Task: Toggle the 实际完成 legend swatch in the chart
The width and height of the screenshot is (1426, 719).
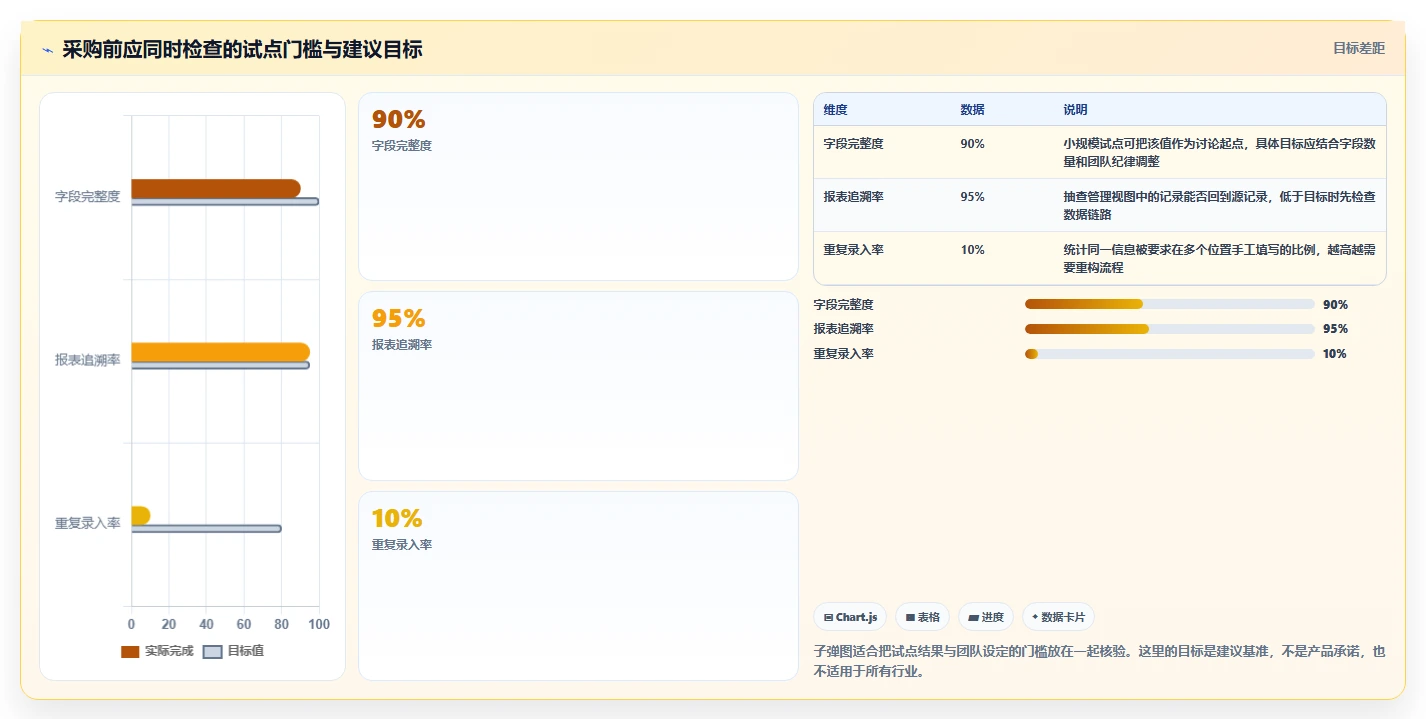Action: click(x=130, y=652)
